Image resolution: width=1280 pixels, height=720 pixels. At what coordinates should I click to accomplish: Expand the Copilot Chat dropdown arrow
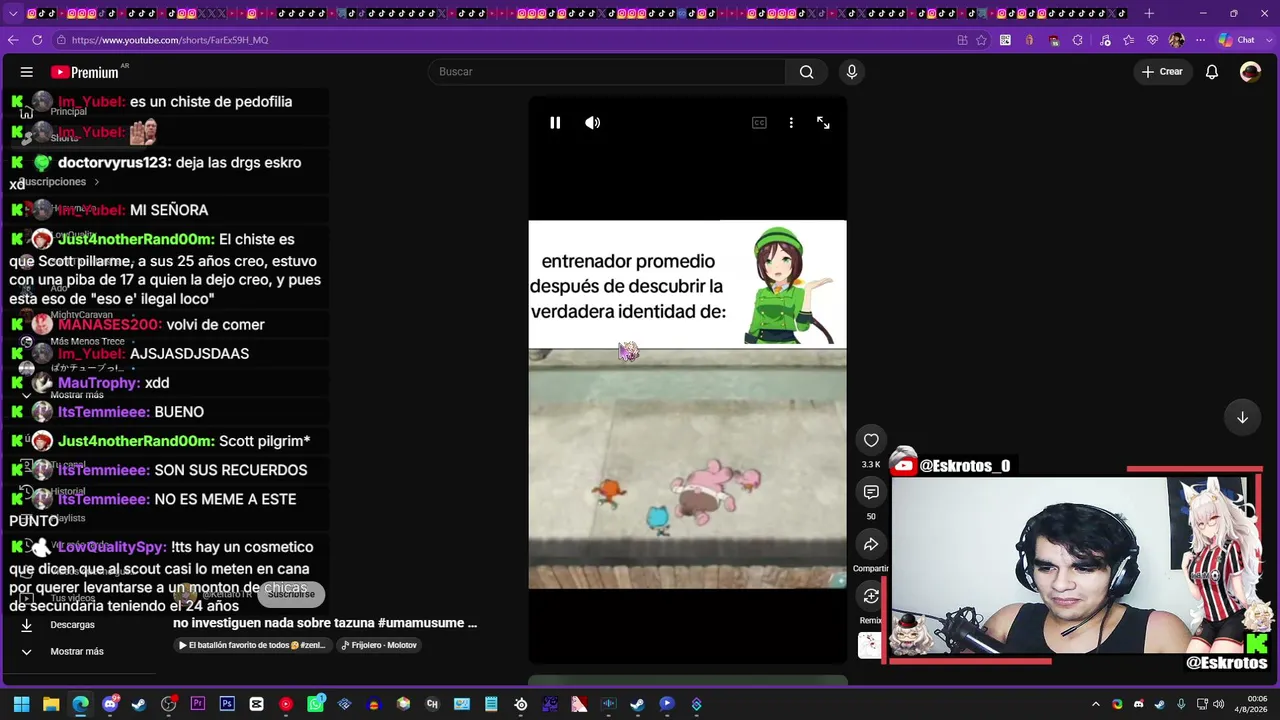click(1268, 40)
